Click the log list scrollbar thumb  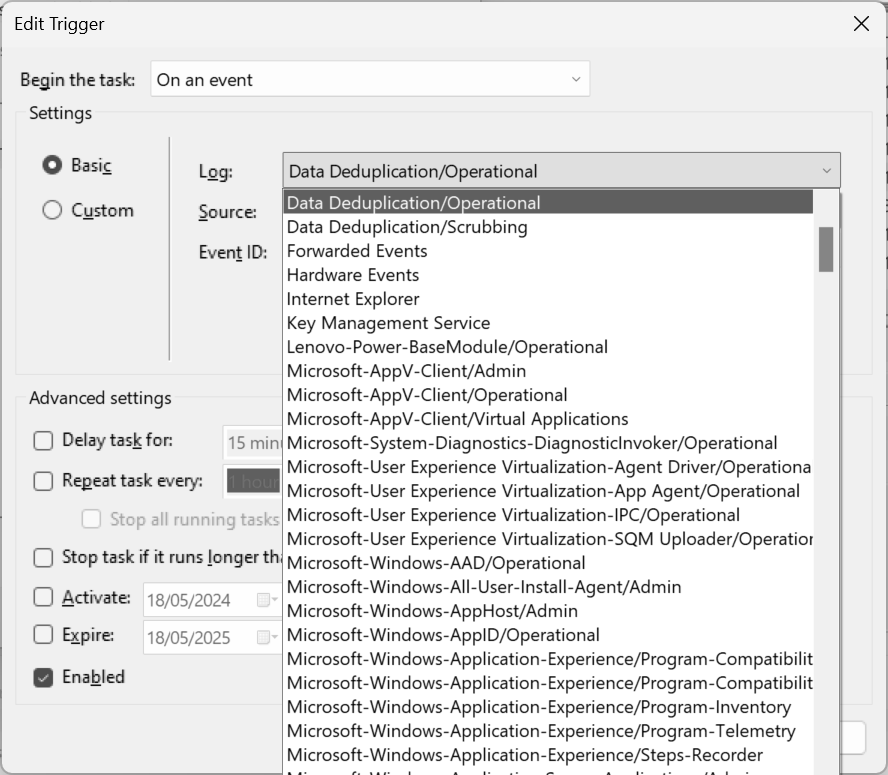(x=826, y=249)
